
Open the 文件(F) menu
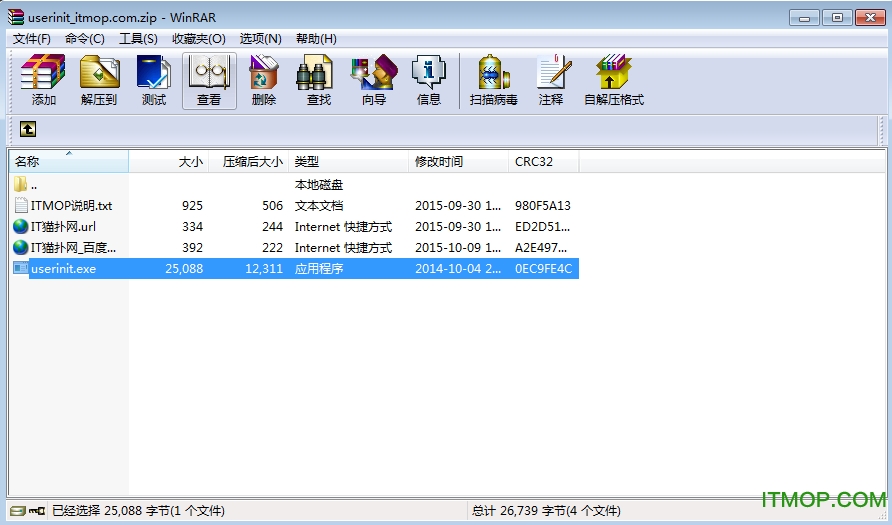tap(32, 39)
